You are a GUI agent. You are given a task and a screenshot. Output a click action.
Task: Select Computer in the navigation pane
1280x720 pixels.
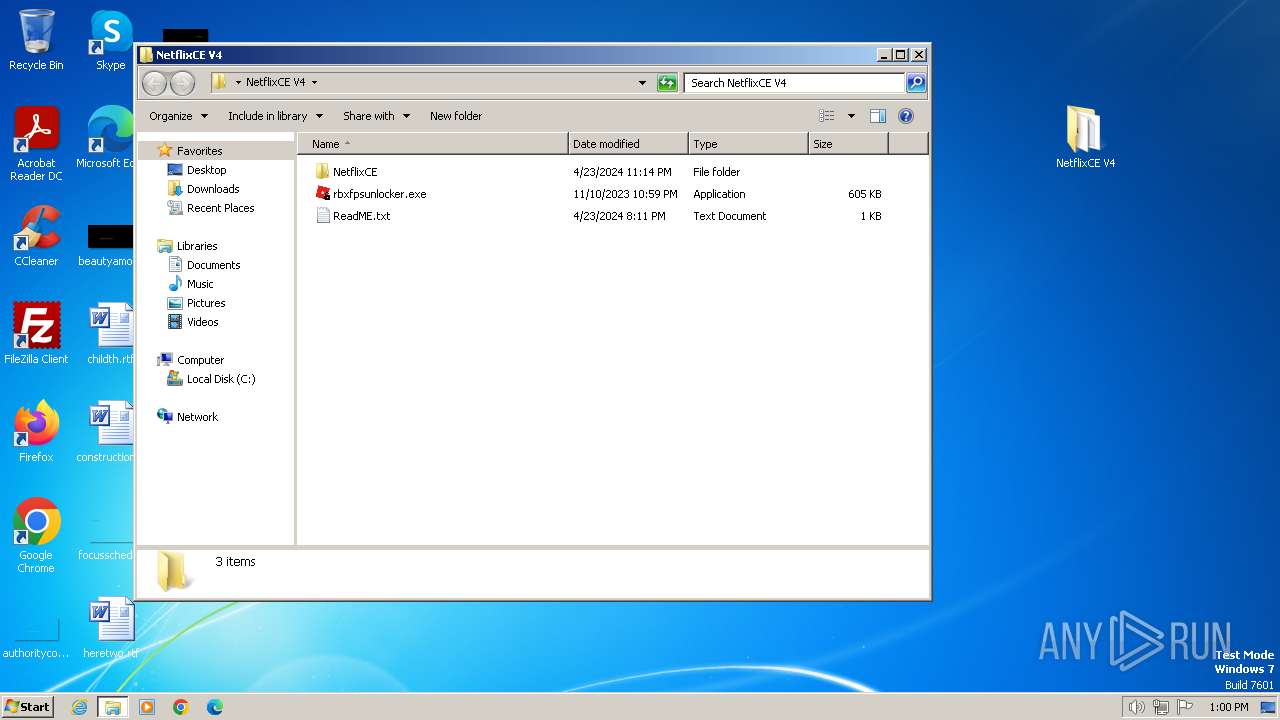(200, 360)
